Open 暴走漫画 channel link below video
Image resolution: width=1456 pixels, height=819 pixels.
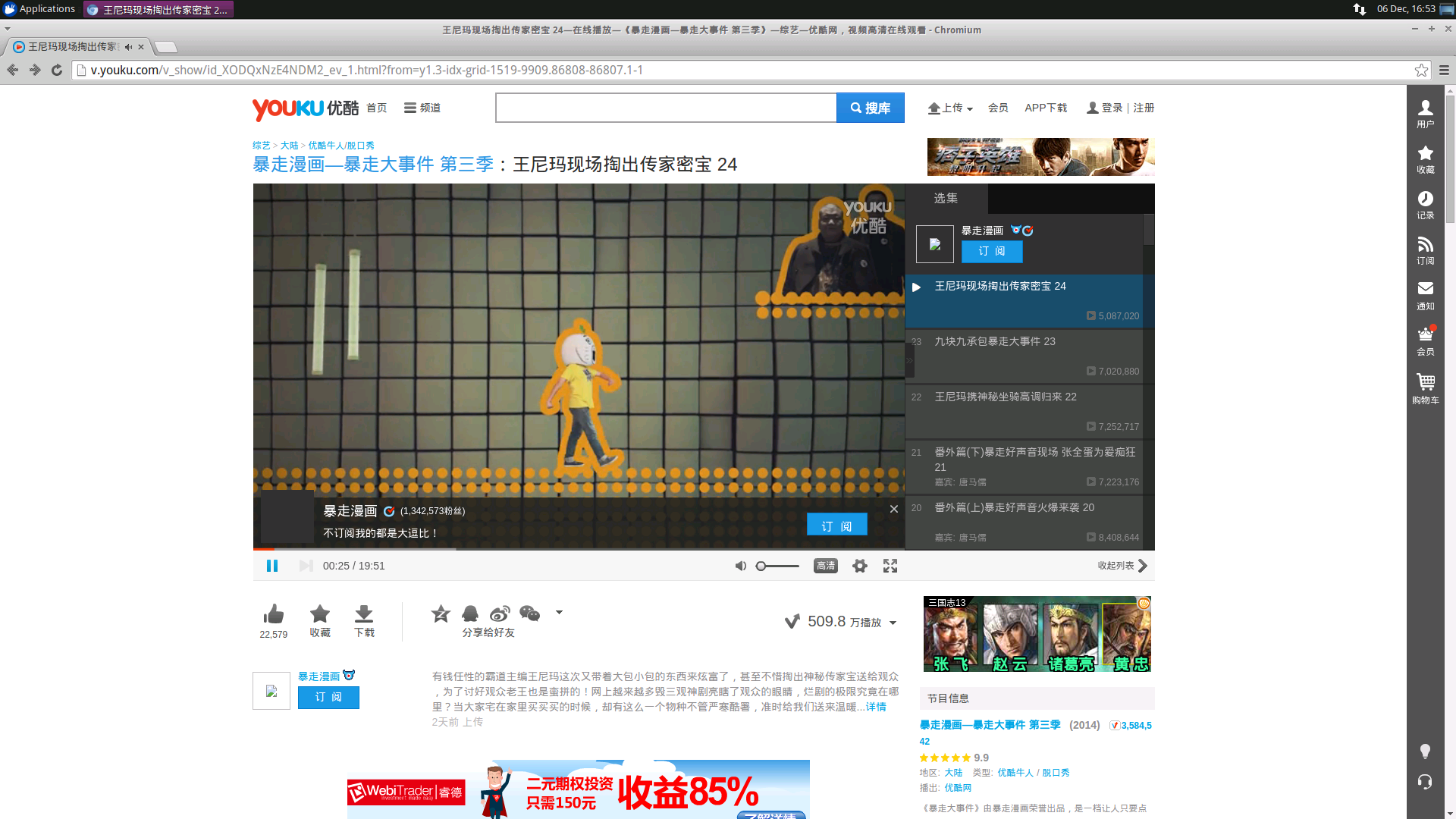point(318,676)
